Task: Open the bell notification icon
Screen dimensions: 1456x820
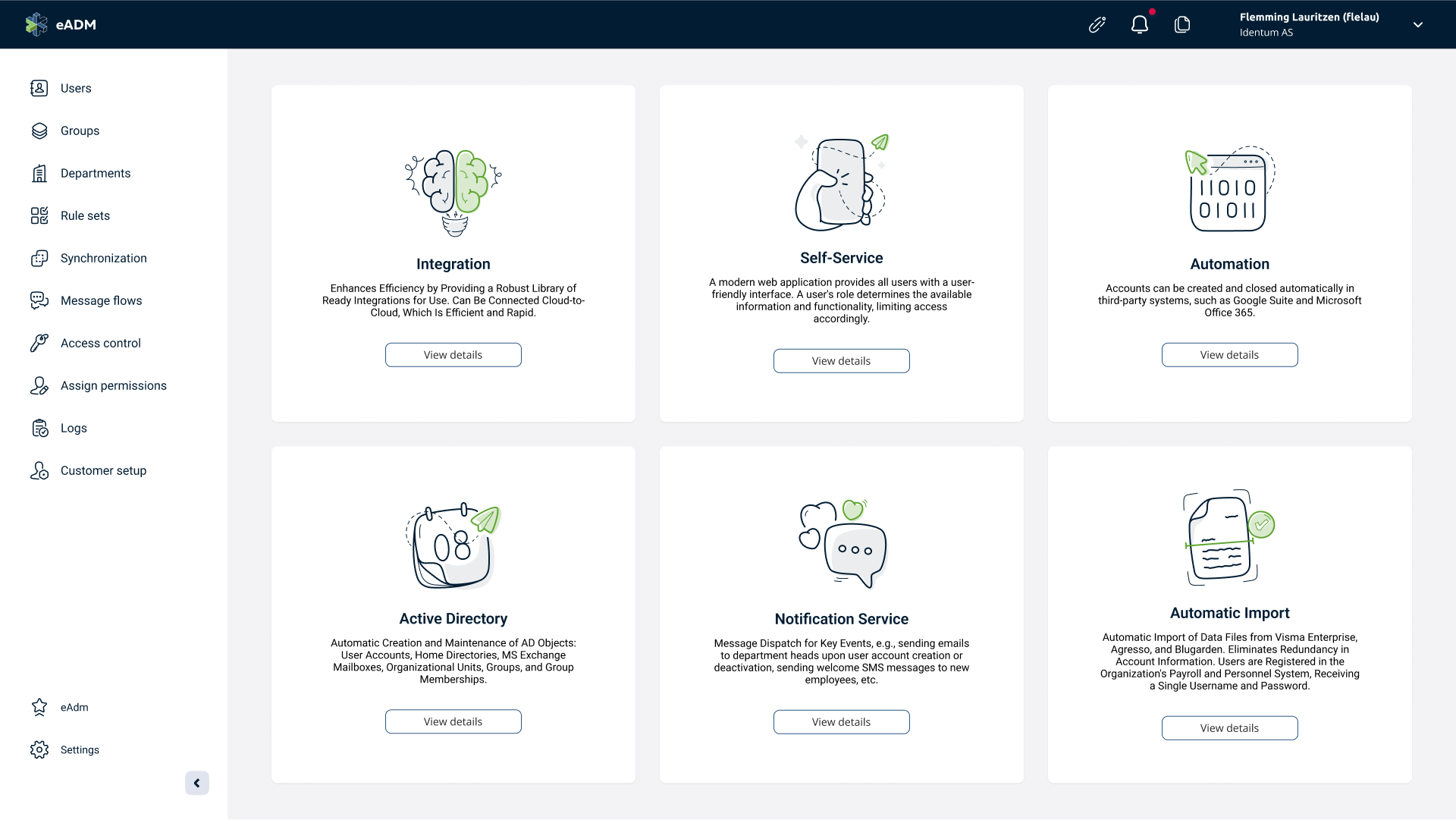Action: [1140, 24]
